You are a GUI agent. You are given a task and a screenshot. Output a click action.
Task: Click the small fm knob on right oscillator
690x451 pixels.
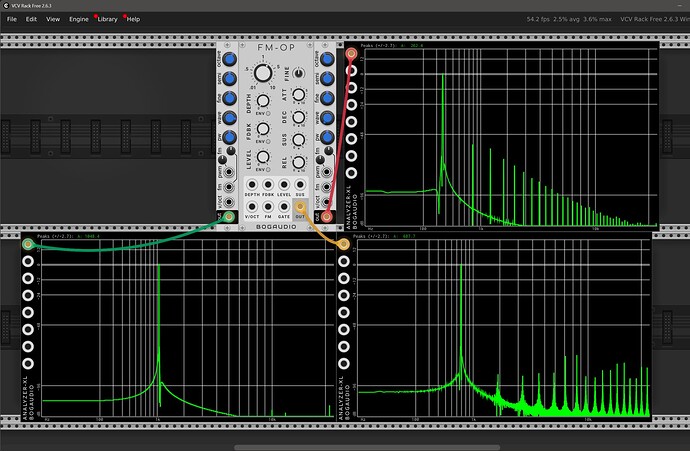pyautogui.click(x=329, y=151)
